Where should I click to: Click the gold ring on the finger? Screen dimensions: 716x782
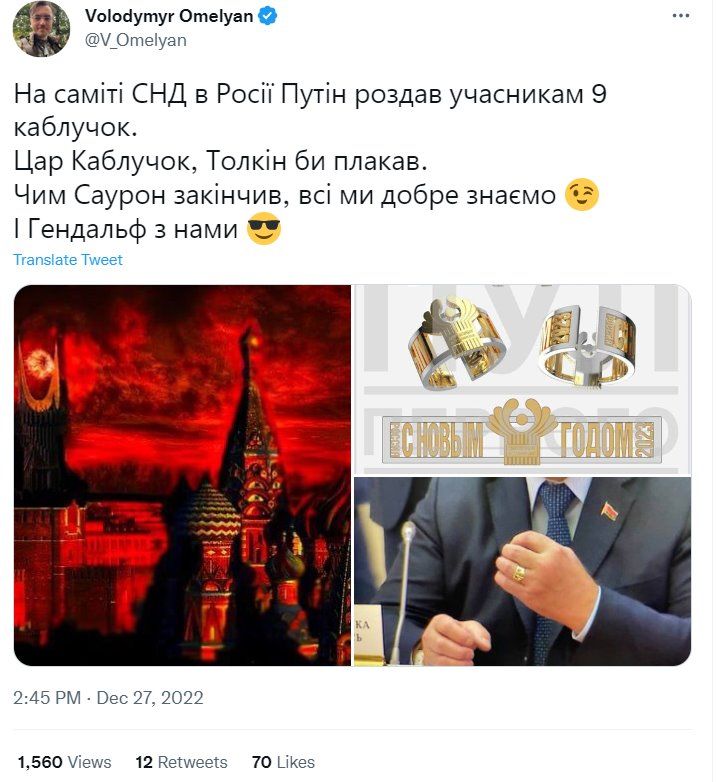tap(519, 574)
